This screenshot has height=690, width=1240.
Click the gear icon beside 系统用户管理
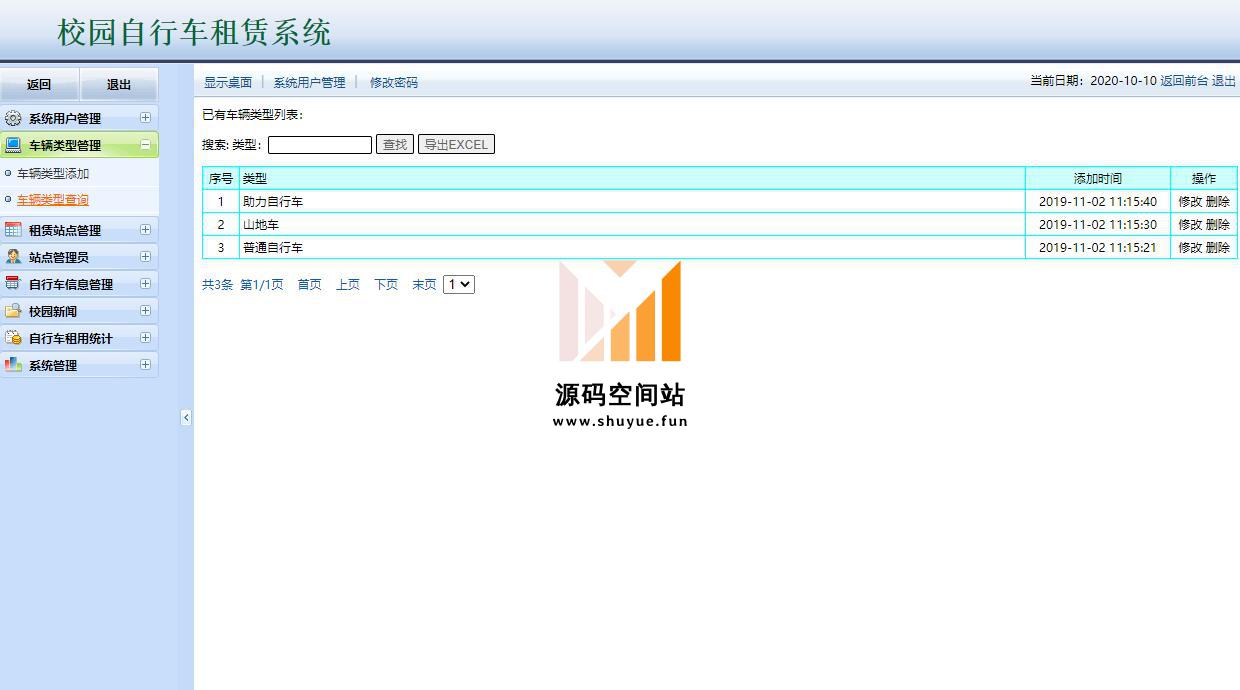13,118
